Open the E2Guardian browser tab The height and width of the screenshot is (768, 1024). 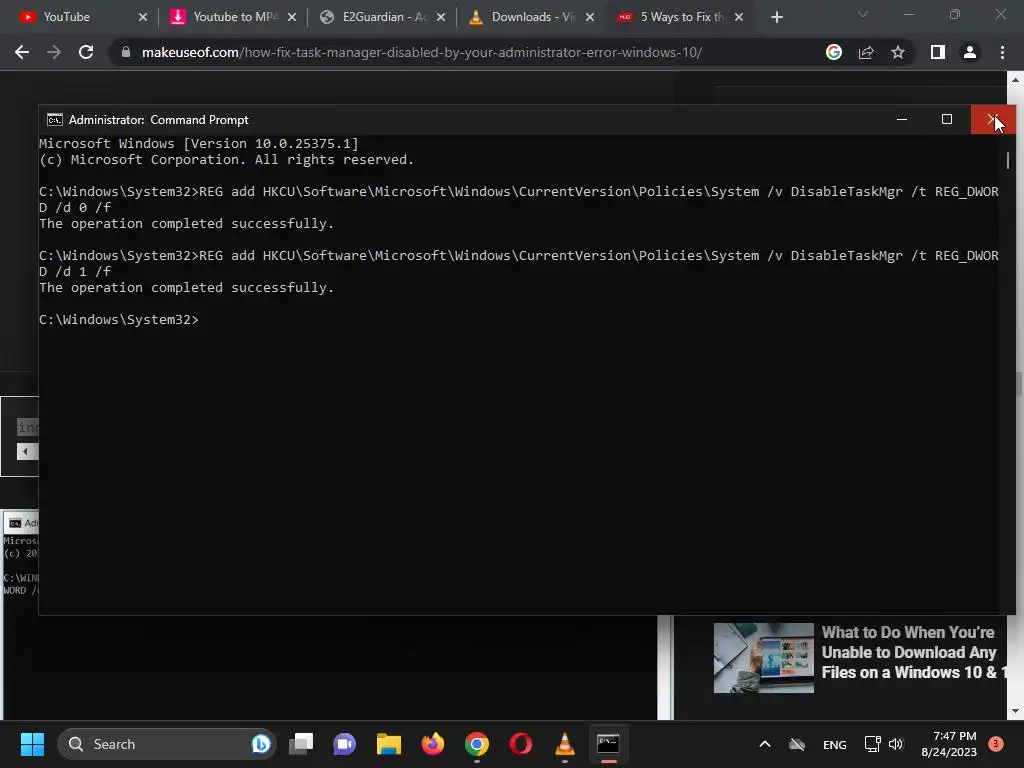381,17
